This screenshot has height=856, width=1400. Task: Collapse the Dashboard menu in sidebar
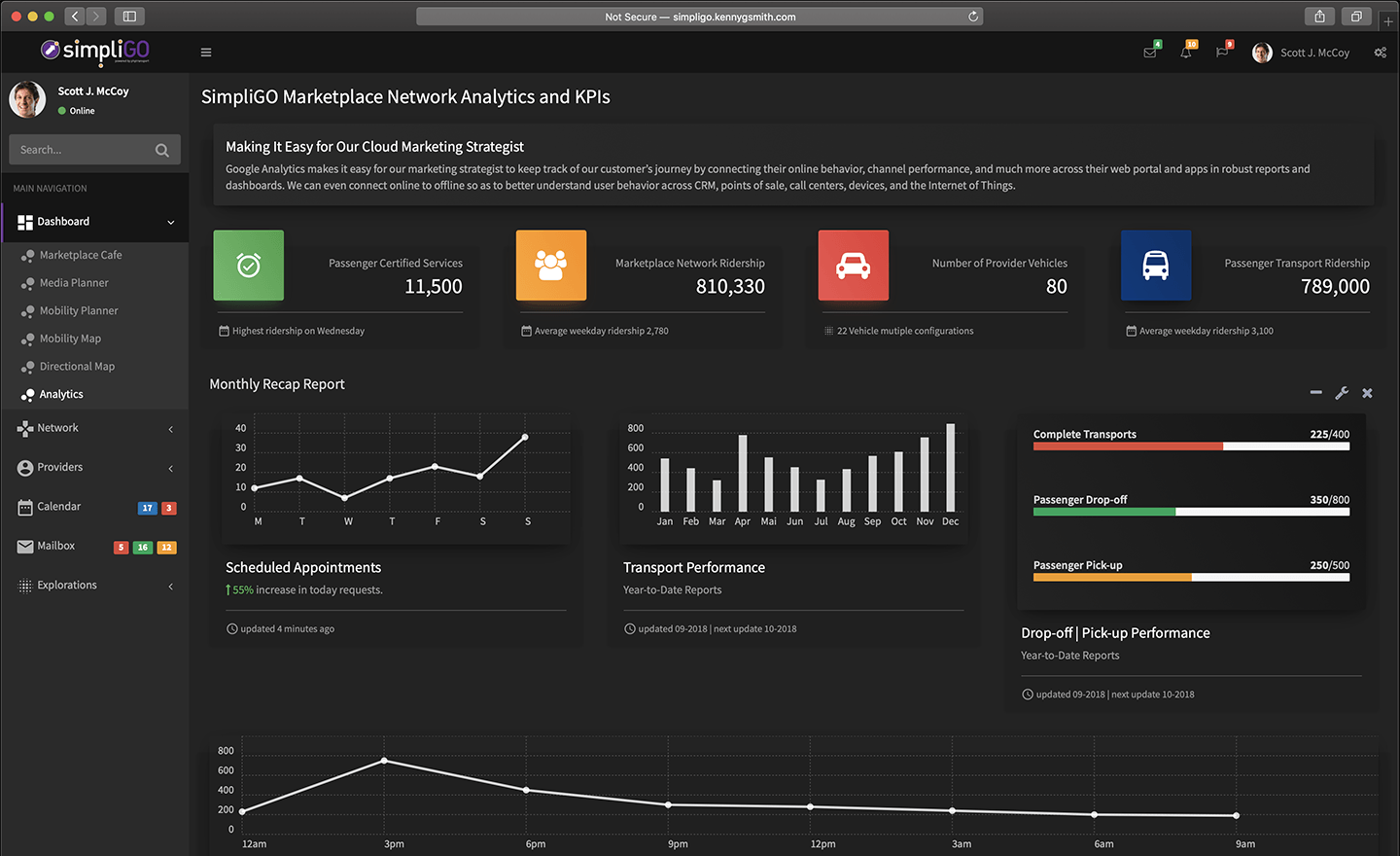coord(171,222)
